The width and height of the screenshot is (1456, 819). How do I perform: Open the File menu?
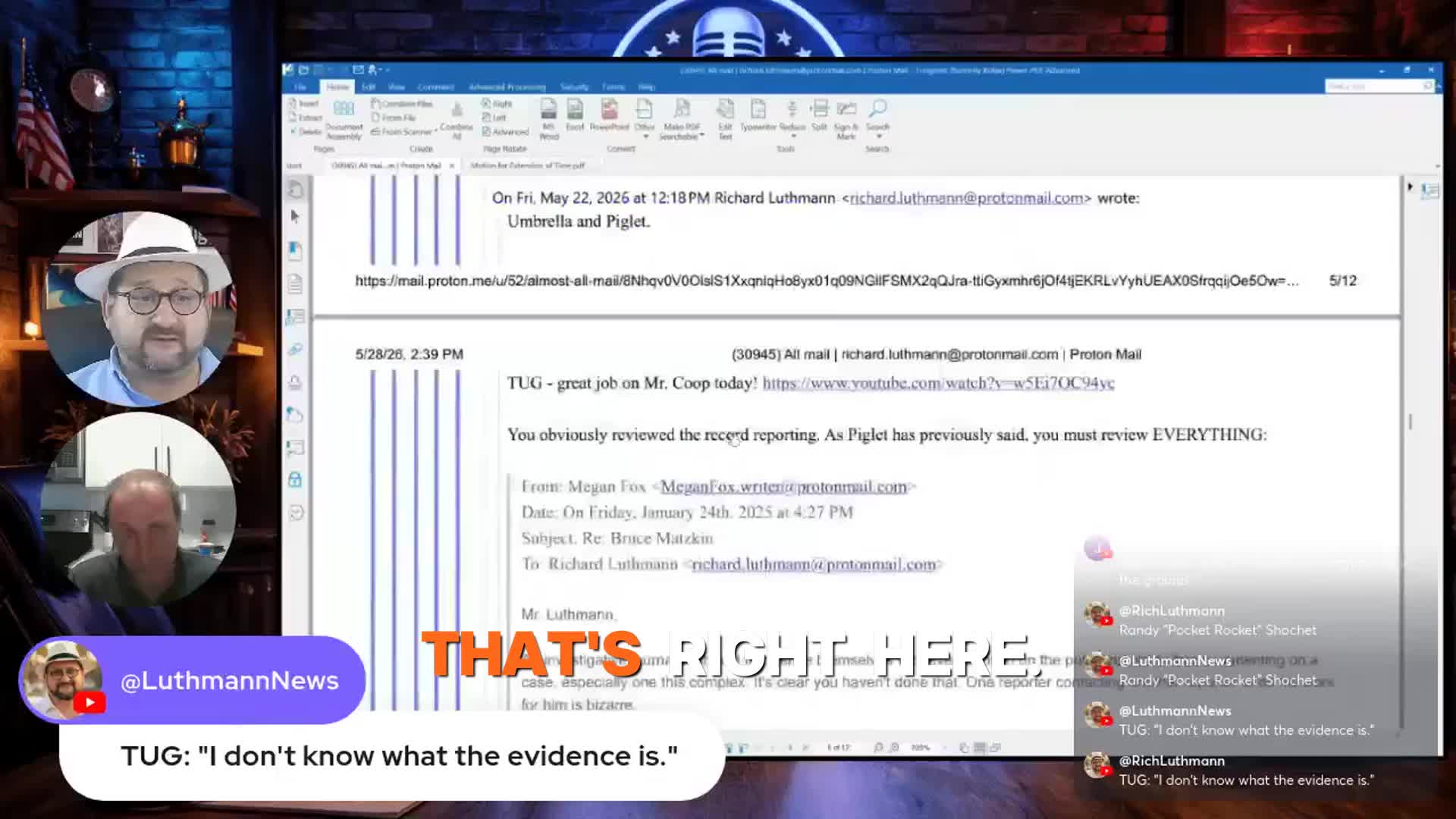pos(300,87)
